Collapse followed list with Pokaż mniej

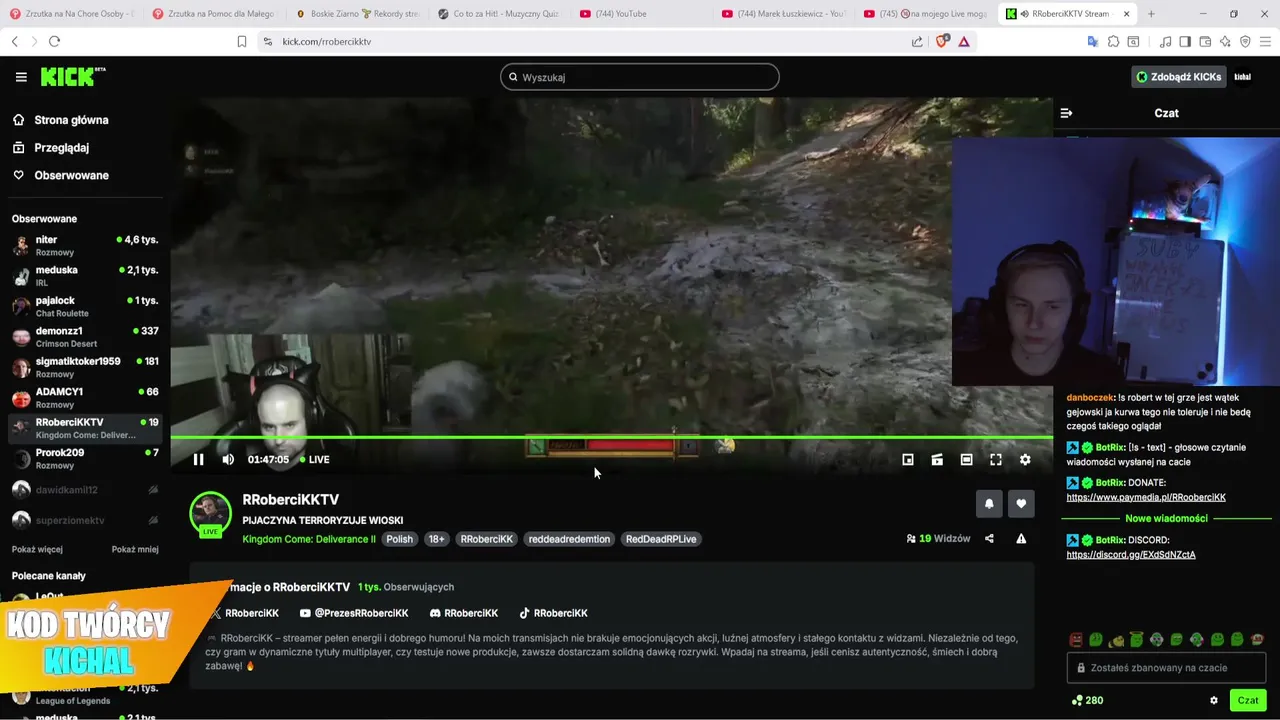coord(135,549)
